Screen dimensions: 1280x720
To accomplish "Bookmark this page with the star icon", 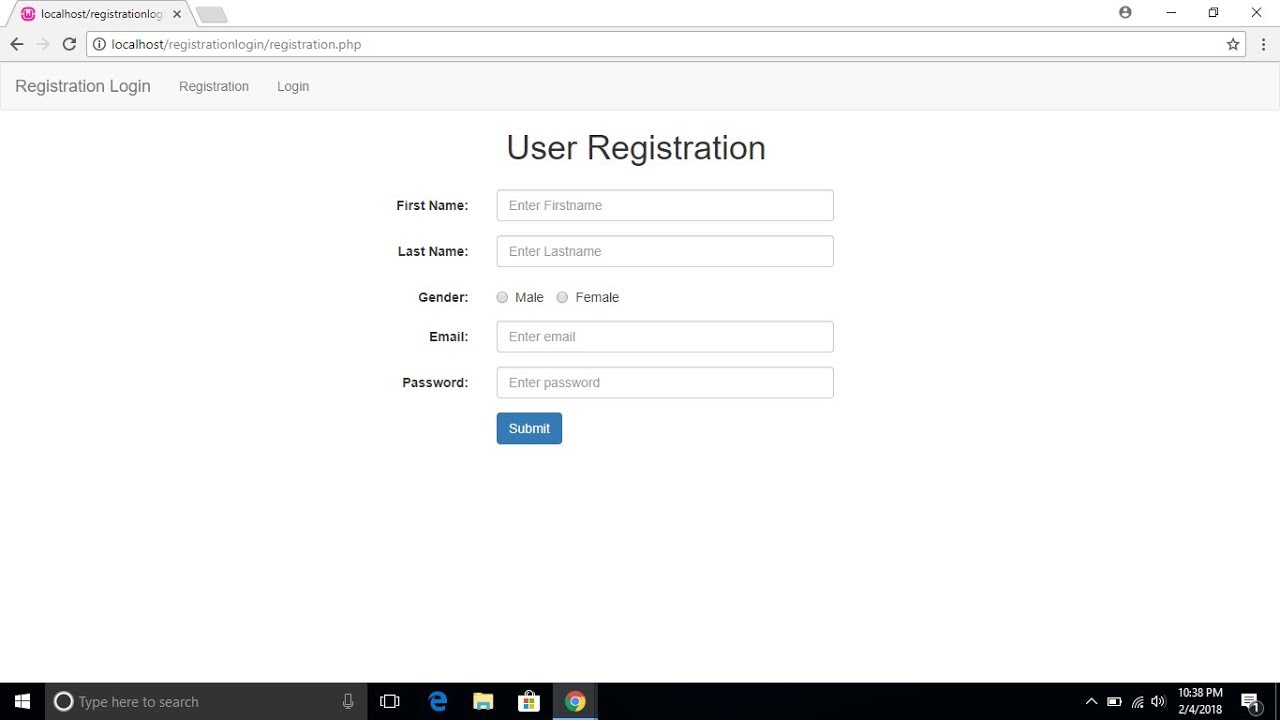I will (x=1233, y=44).
